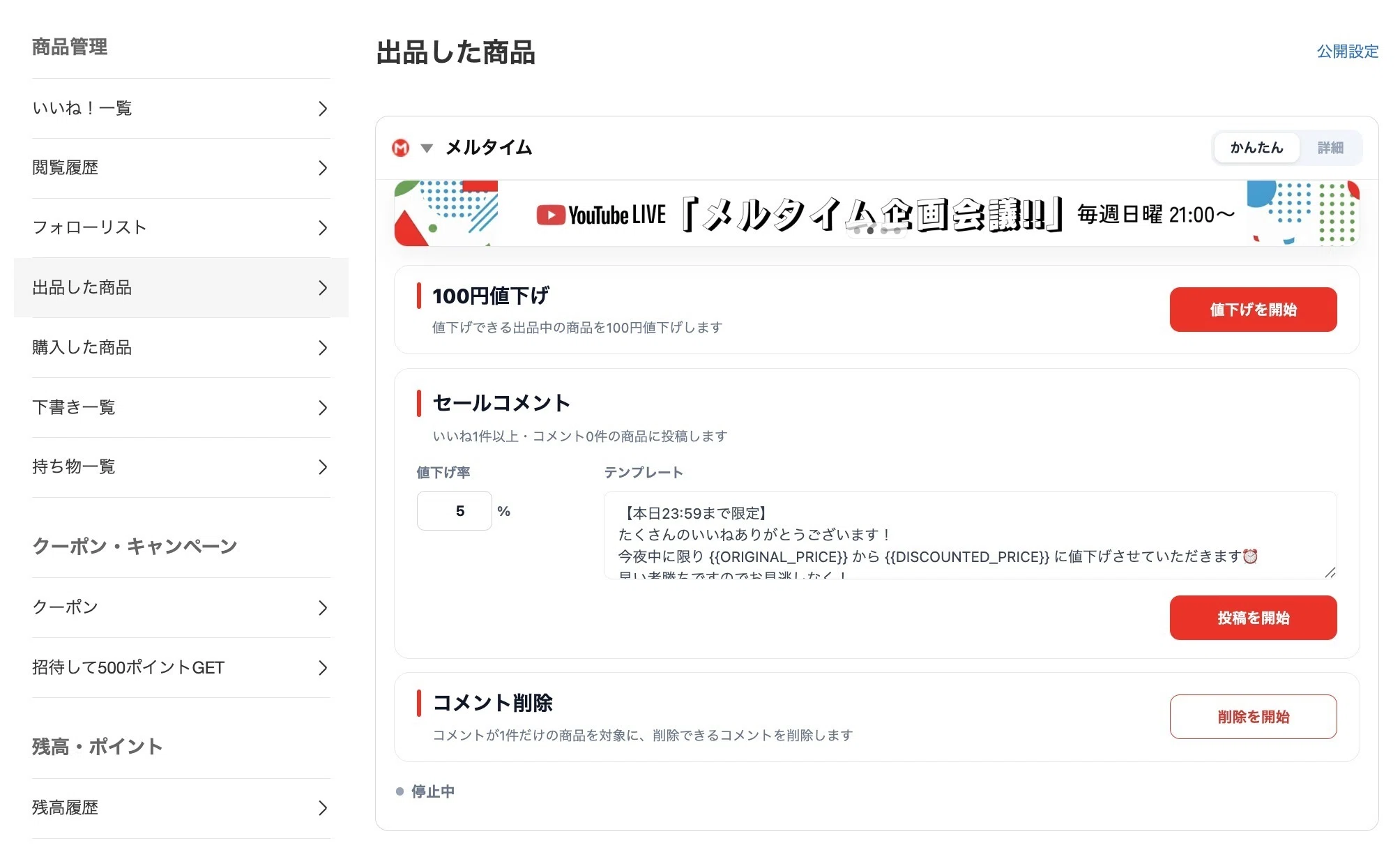
Task: Open フォローリスト menu item
Action: 181,228
